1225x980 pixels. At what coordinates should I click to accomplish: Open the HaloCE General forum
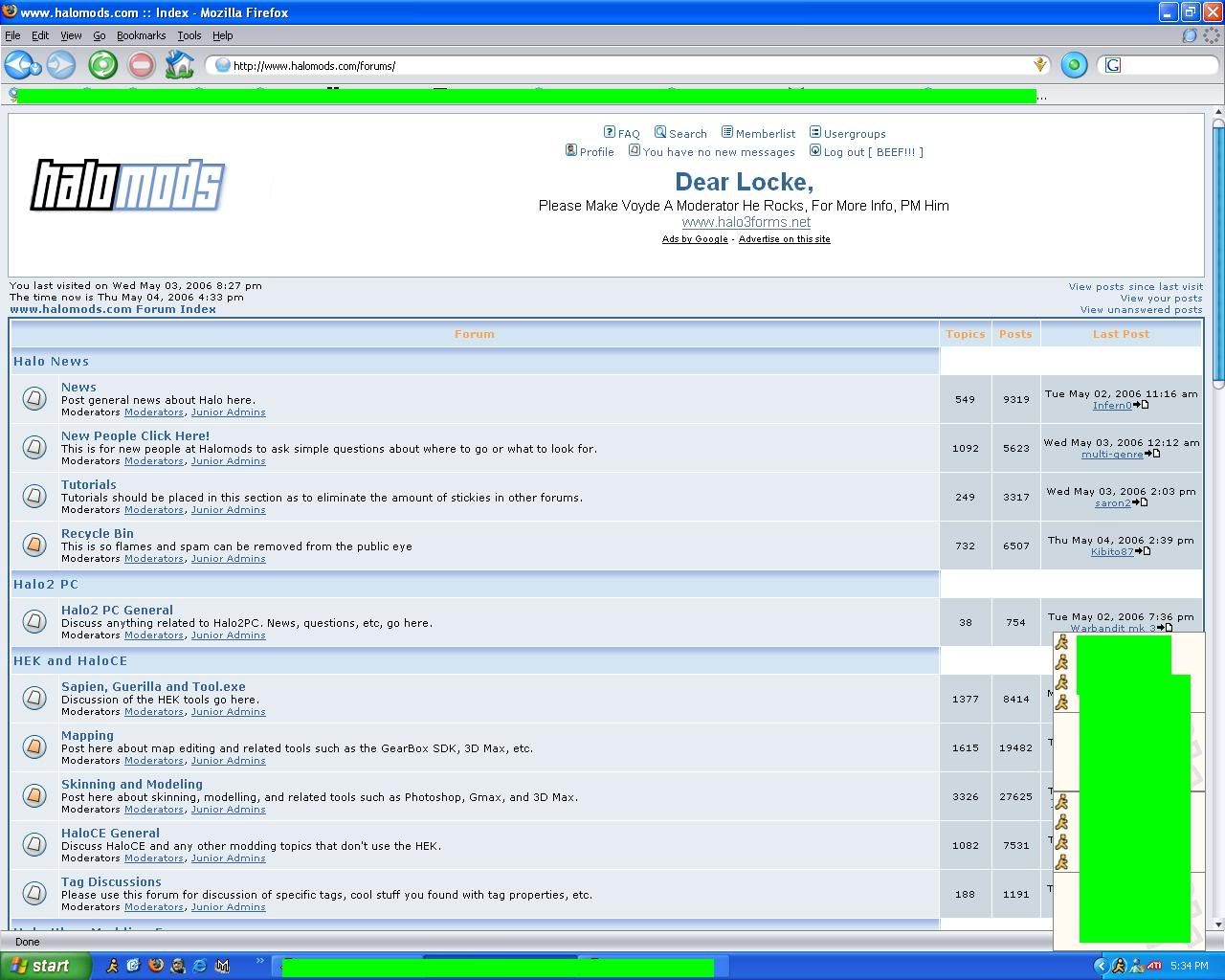tap(110, 833)
